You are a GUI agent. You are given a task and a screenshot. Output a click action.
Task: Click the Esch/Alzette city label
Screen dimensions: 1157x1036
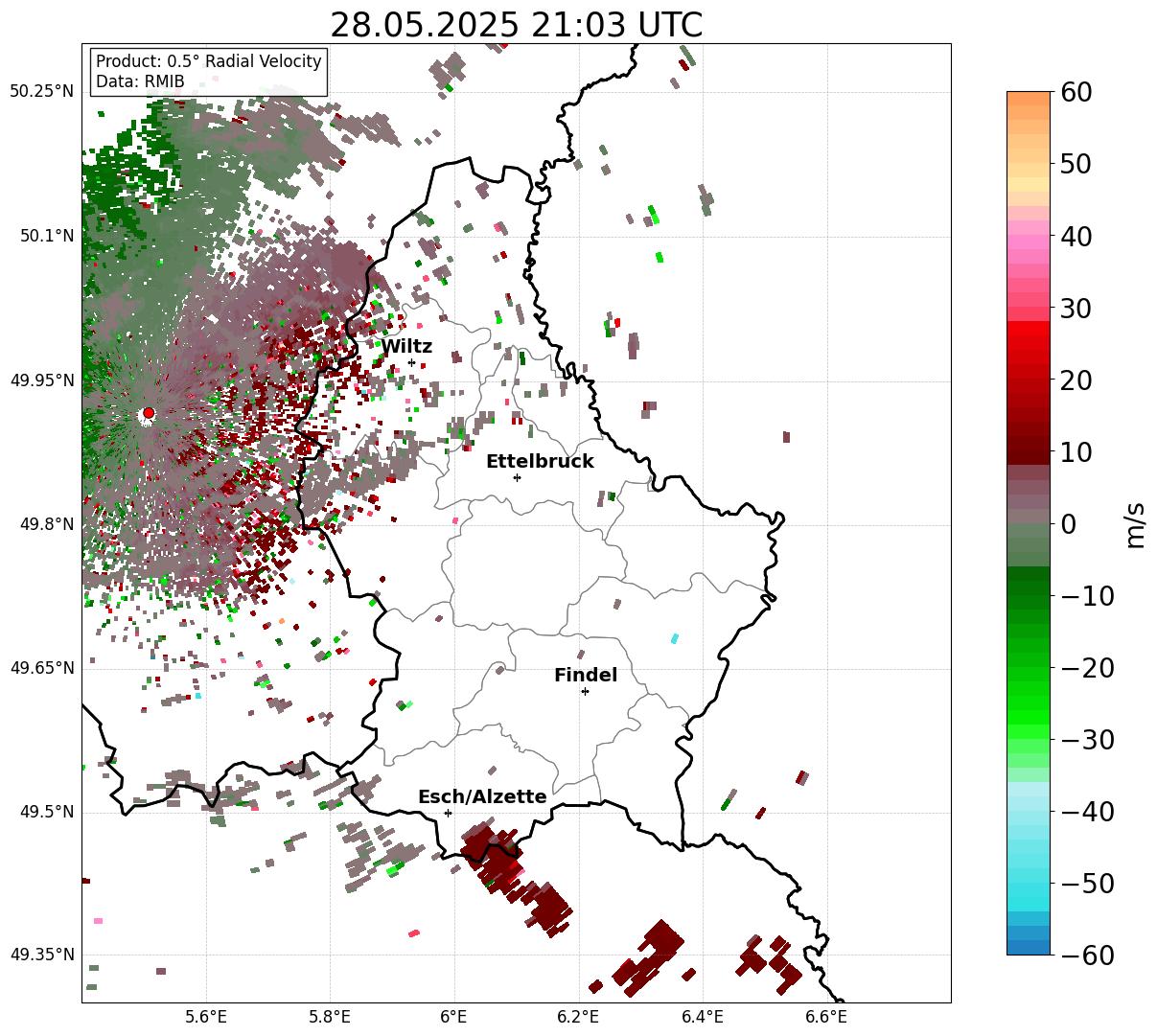482,797
